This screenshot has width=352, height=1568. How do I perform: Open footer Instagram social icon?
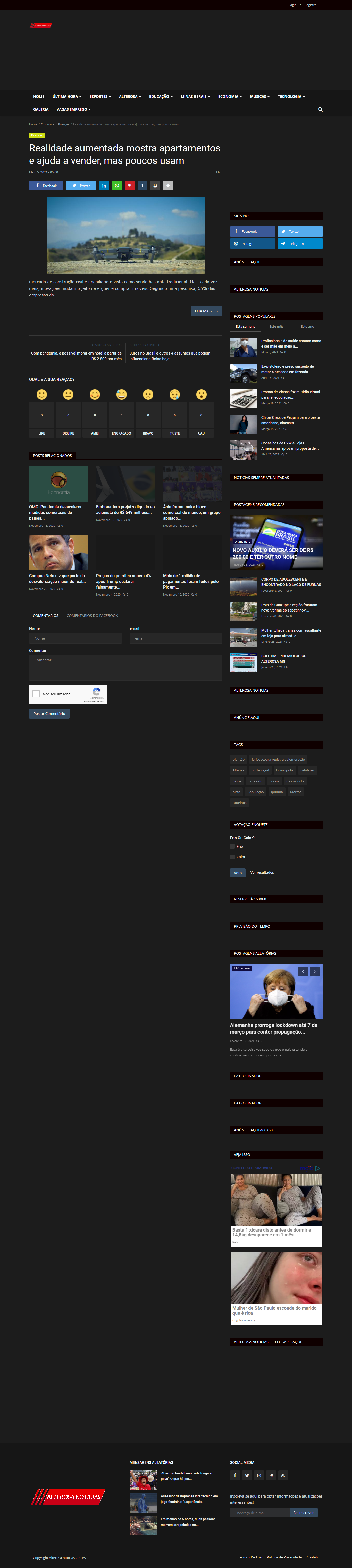tap(259, 1475)
